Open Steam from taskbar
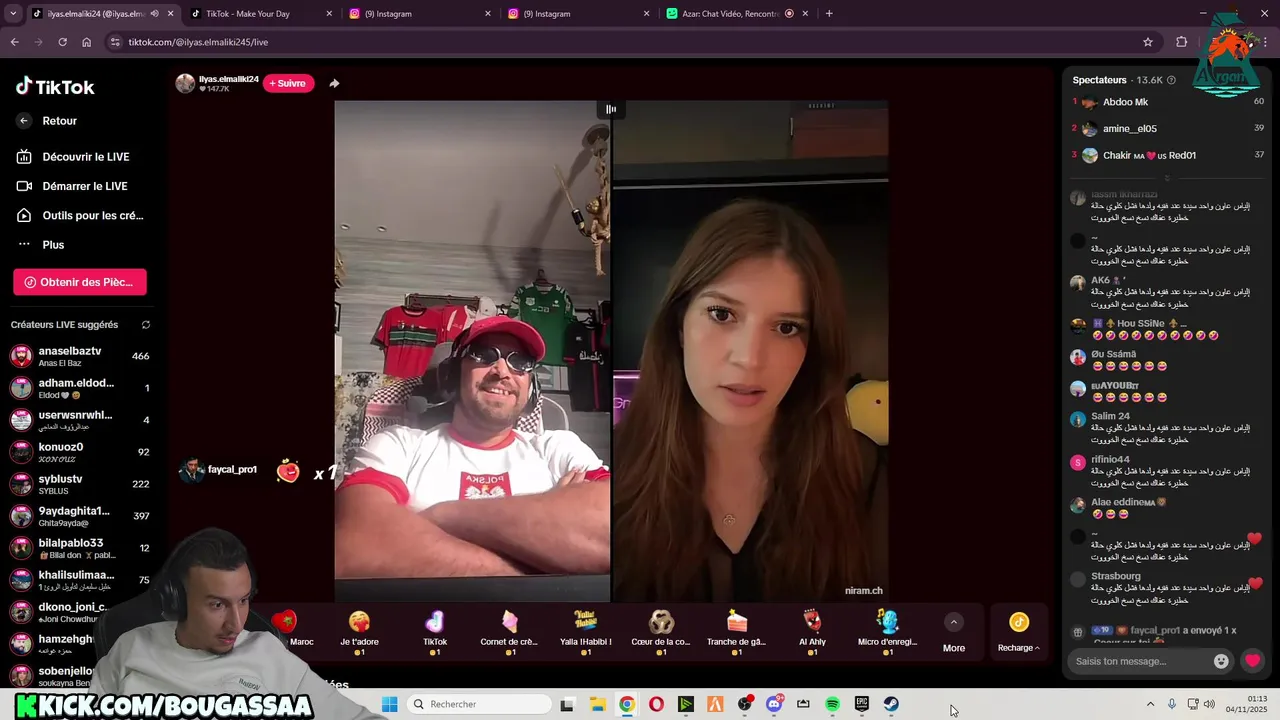This screenshot has height=720, width=1280. click(x=891, y=704)
